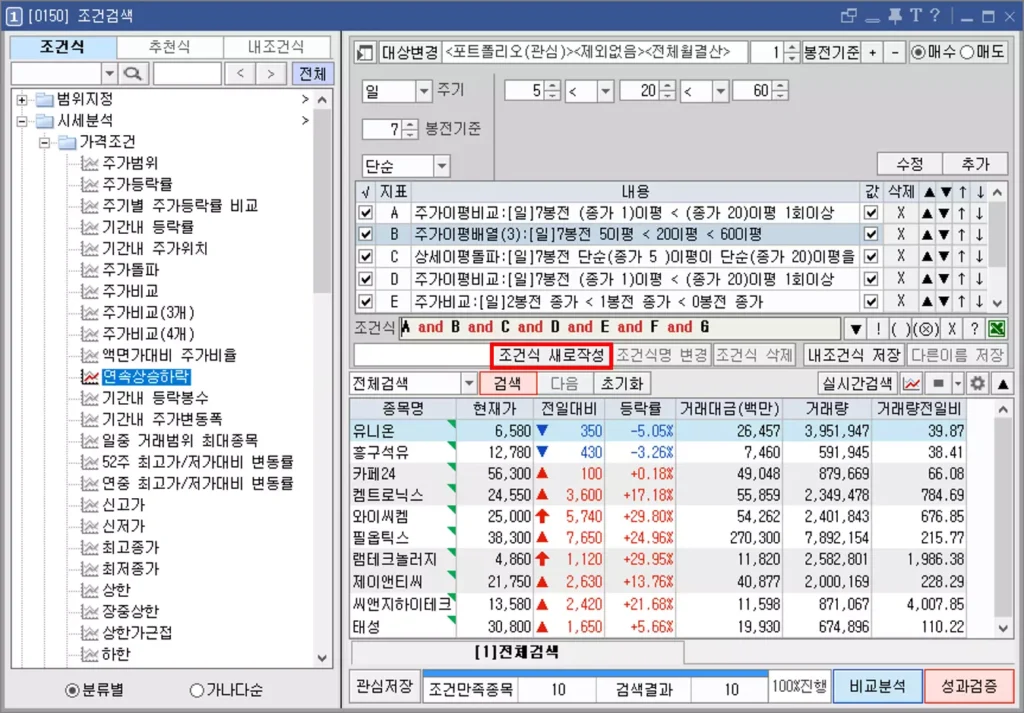Uncheck the checkbox for condition A

click(366, 213)
